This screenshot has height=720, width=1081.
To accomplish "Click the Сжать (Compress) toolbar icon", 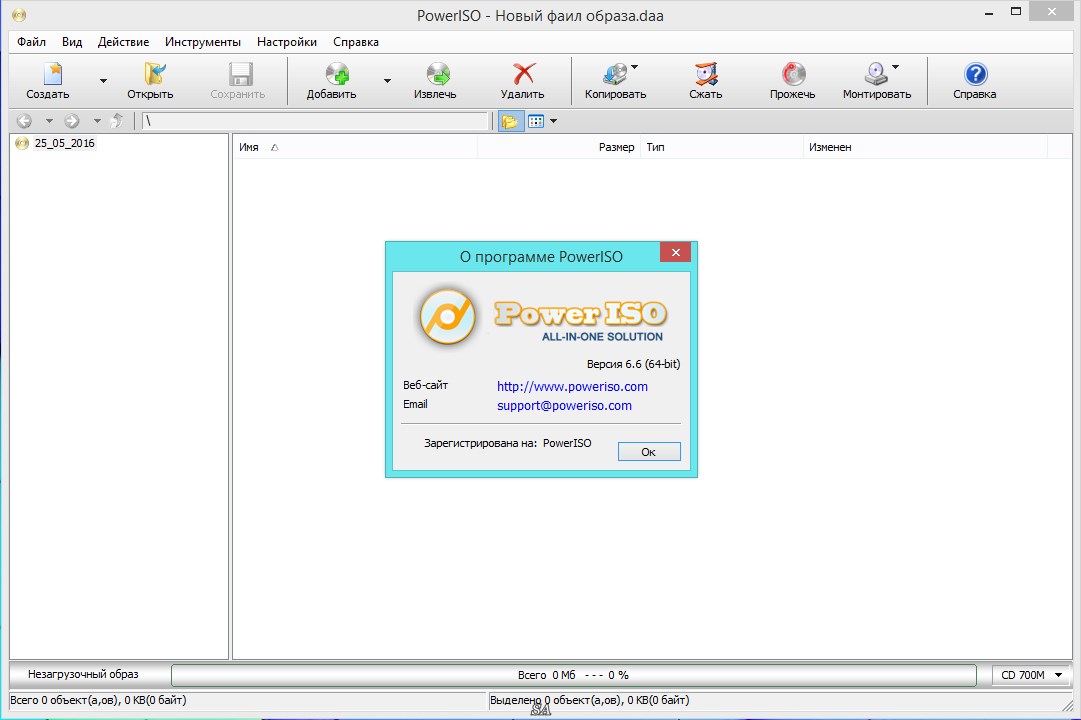I will [706, 74].
